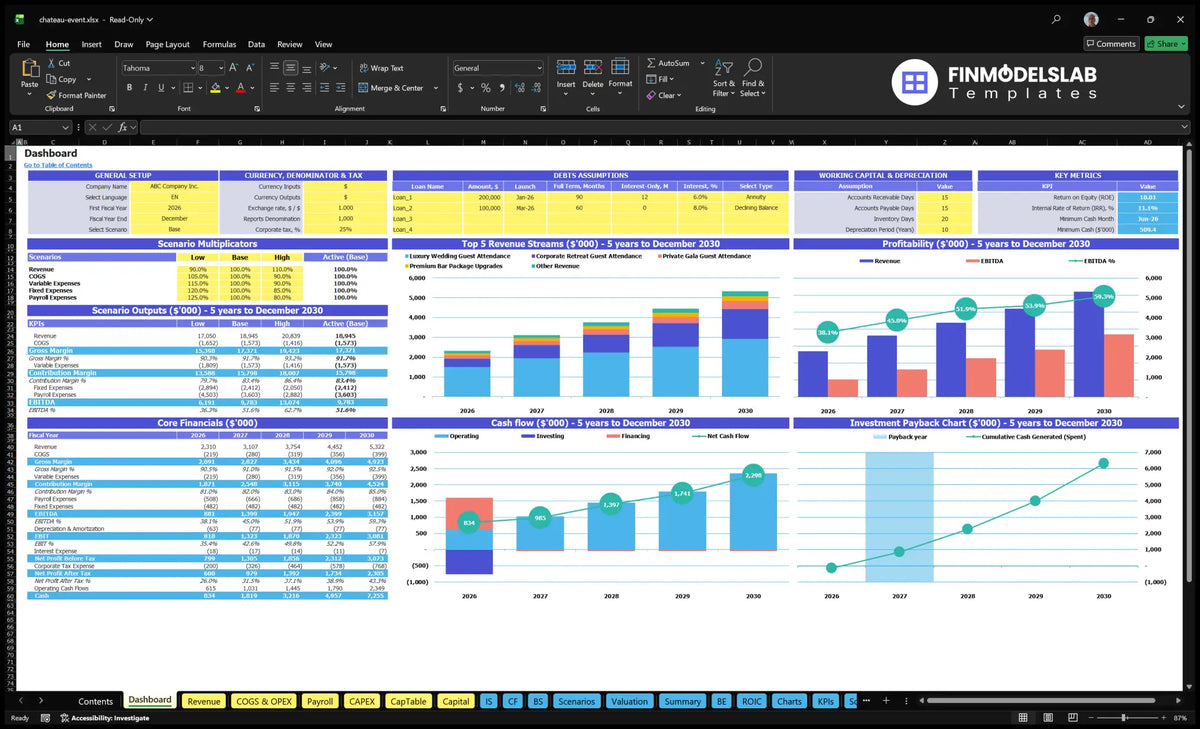Add a new sheet with plus button
This screenshot has height=729, width=1200.
coord(886,701)
